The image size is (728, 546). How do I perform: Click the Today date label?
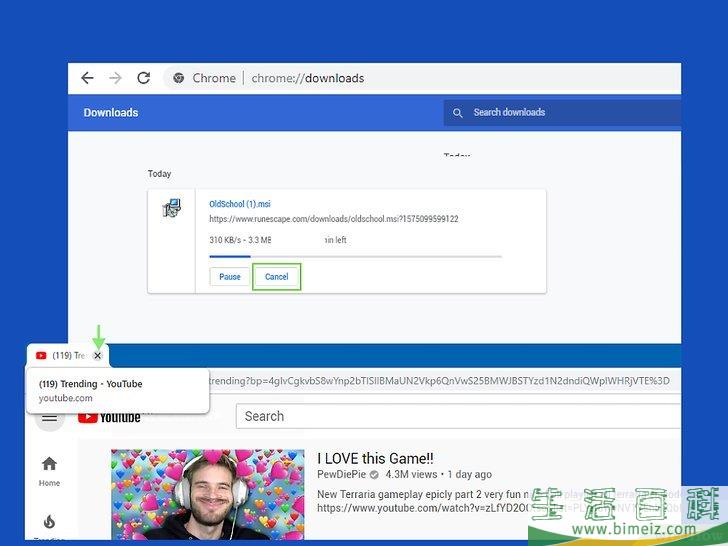[x=159, y=174]
